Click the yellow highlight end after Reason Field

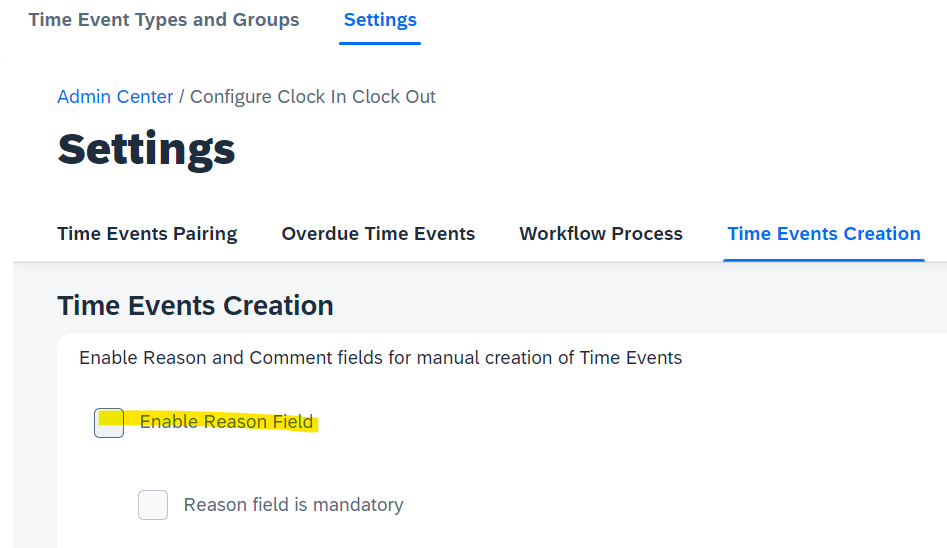click(316, 422)
